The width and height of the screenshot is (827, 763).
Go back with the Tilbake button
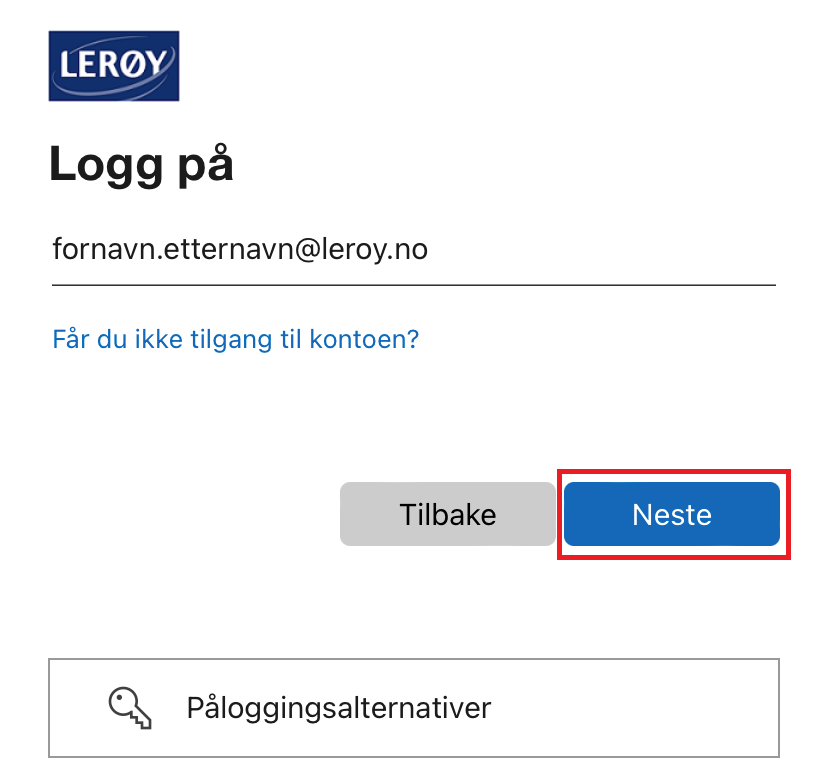pos(448,514)
